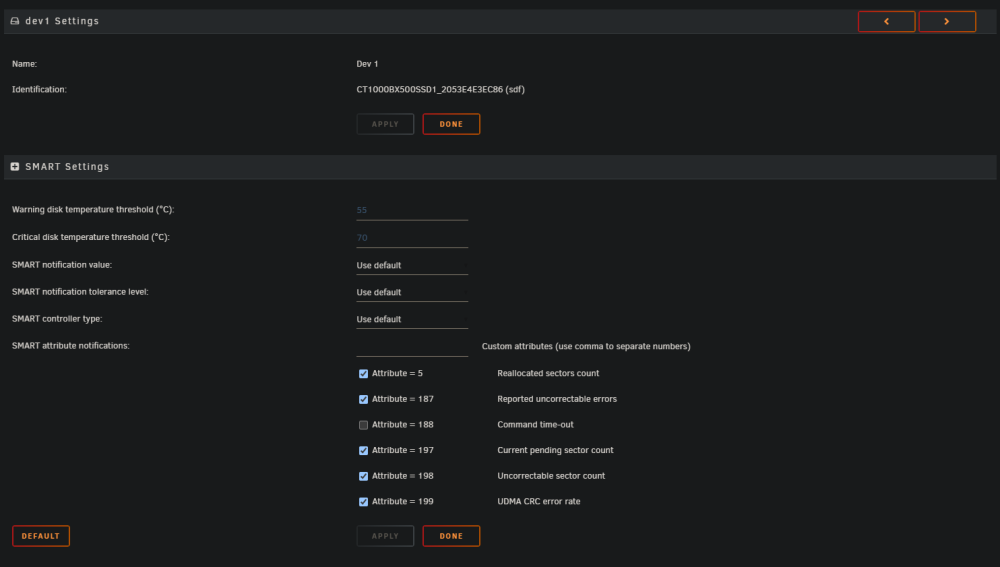Click Done under device identification
Screen dimensions: 1000x567
coord(451,124)
